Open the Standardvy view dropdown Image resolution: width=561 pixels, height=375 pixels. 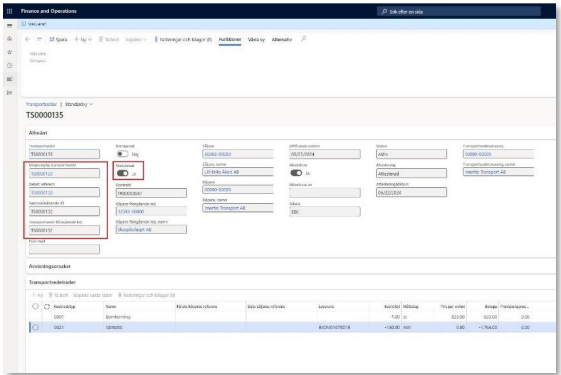click(x=79, y=104)
